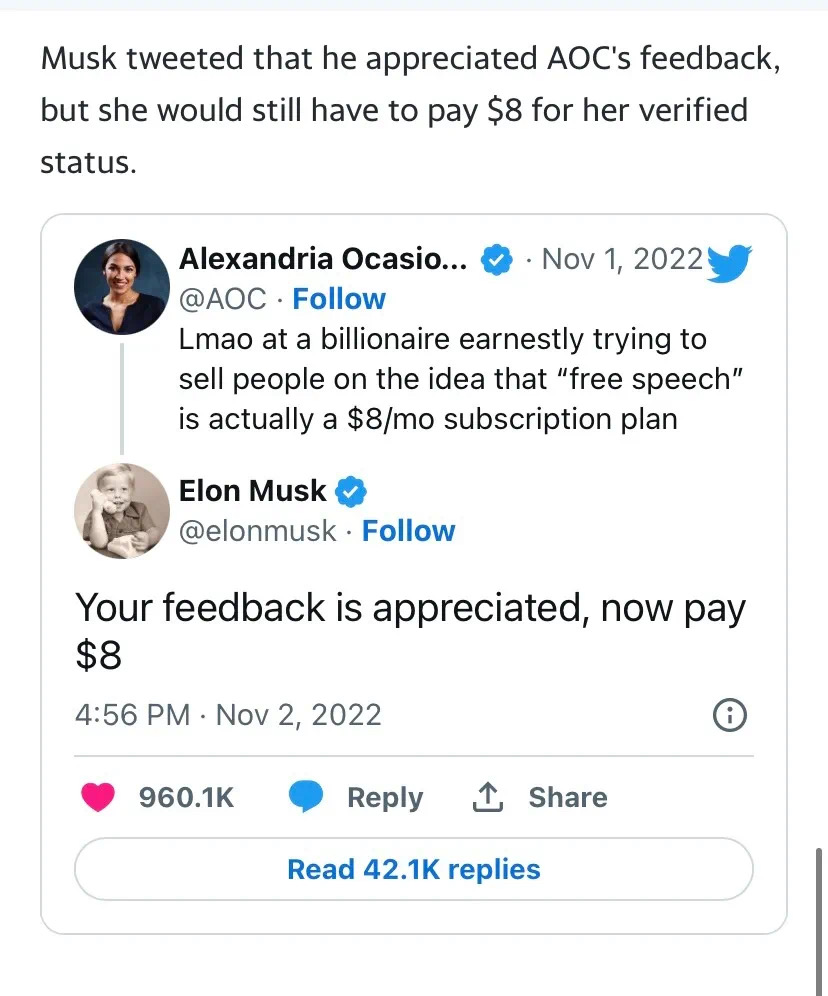Viewport: 828px width, 996px height.
Task: Click the Reply text label
Action: tap(385, 797)
